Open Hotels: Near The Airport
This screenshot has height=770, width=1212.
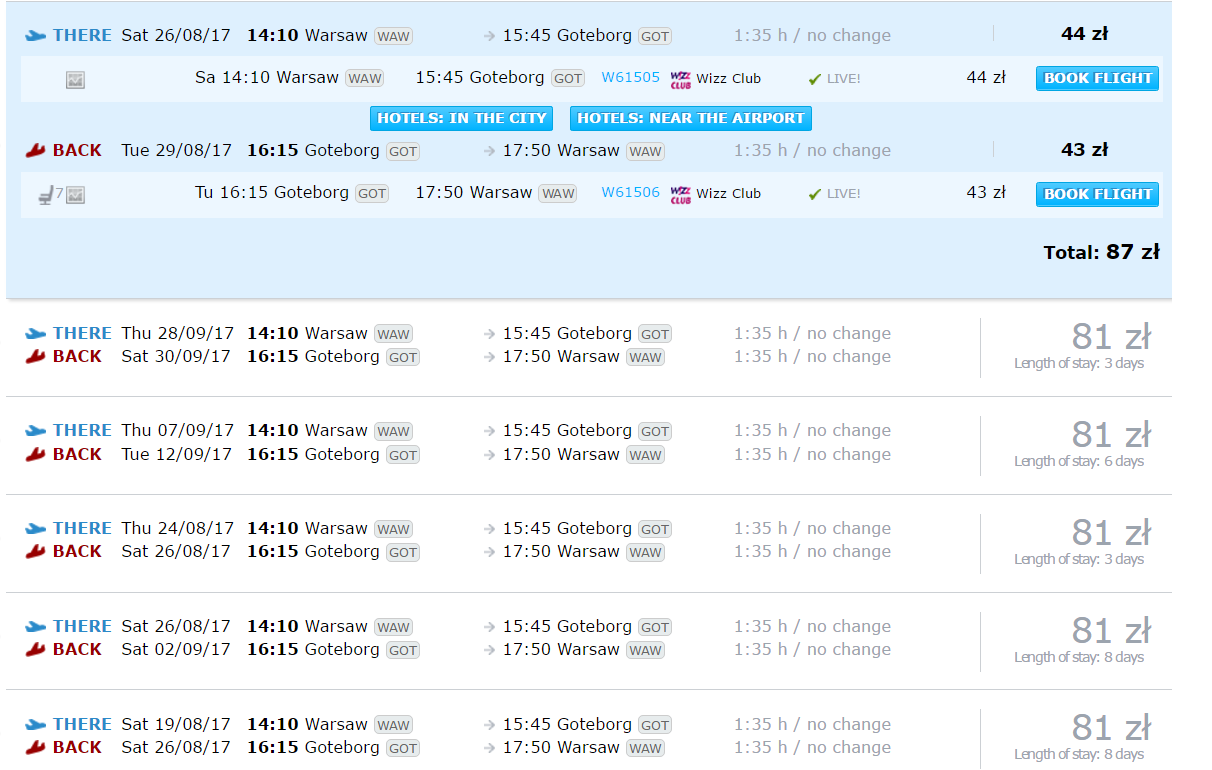pos(691,118)
